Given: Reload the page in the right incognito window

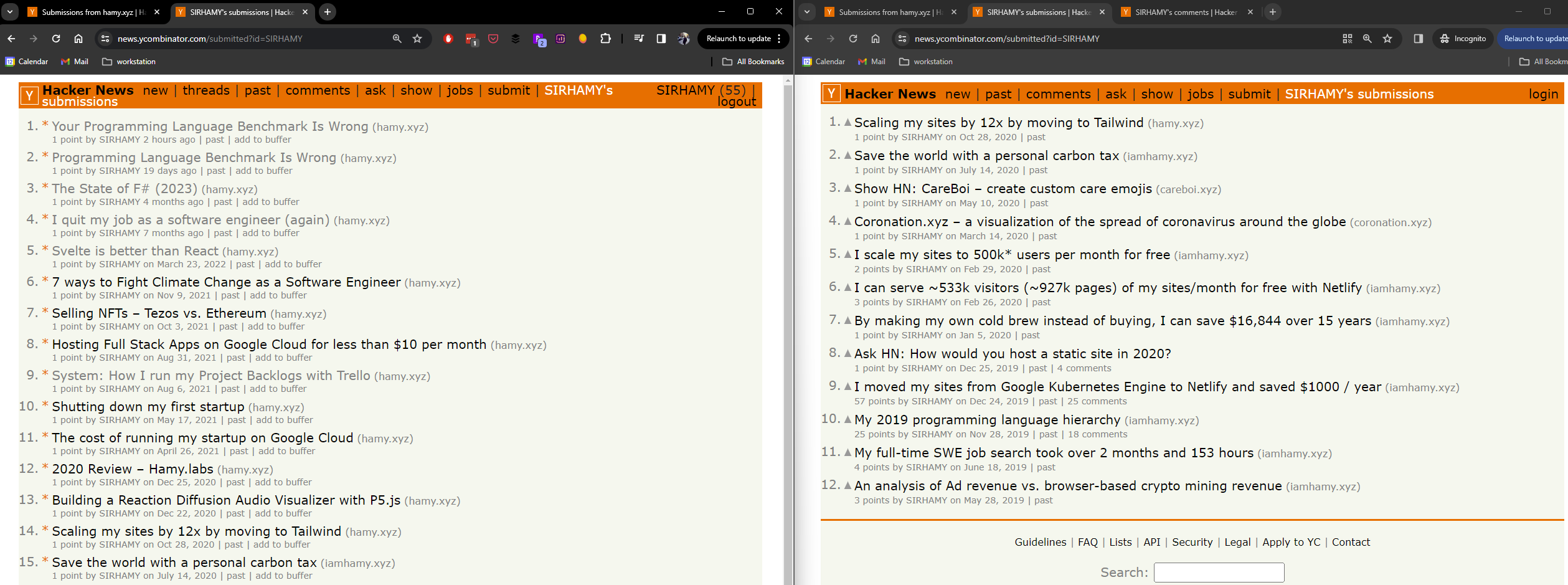Looking at the screenshot, I should (853, 39).
